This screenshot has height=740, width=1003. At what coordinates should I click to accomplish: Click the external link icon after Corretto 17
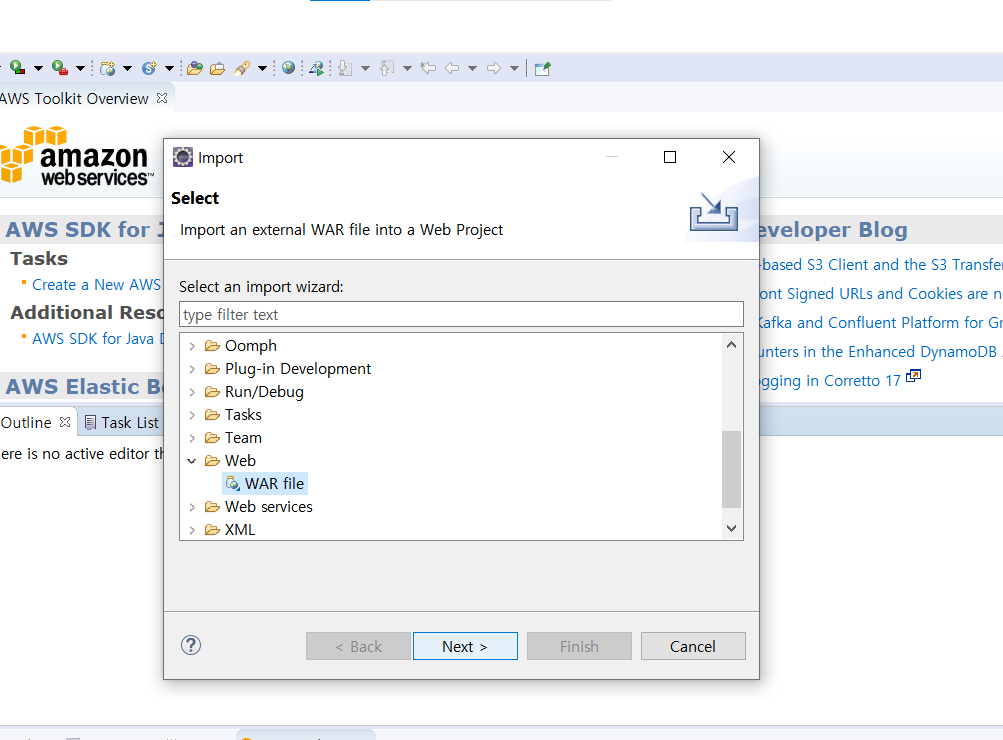point(913,376)
